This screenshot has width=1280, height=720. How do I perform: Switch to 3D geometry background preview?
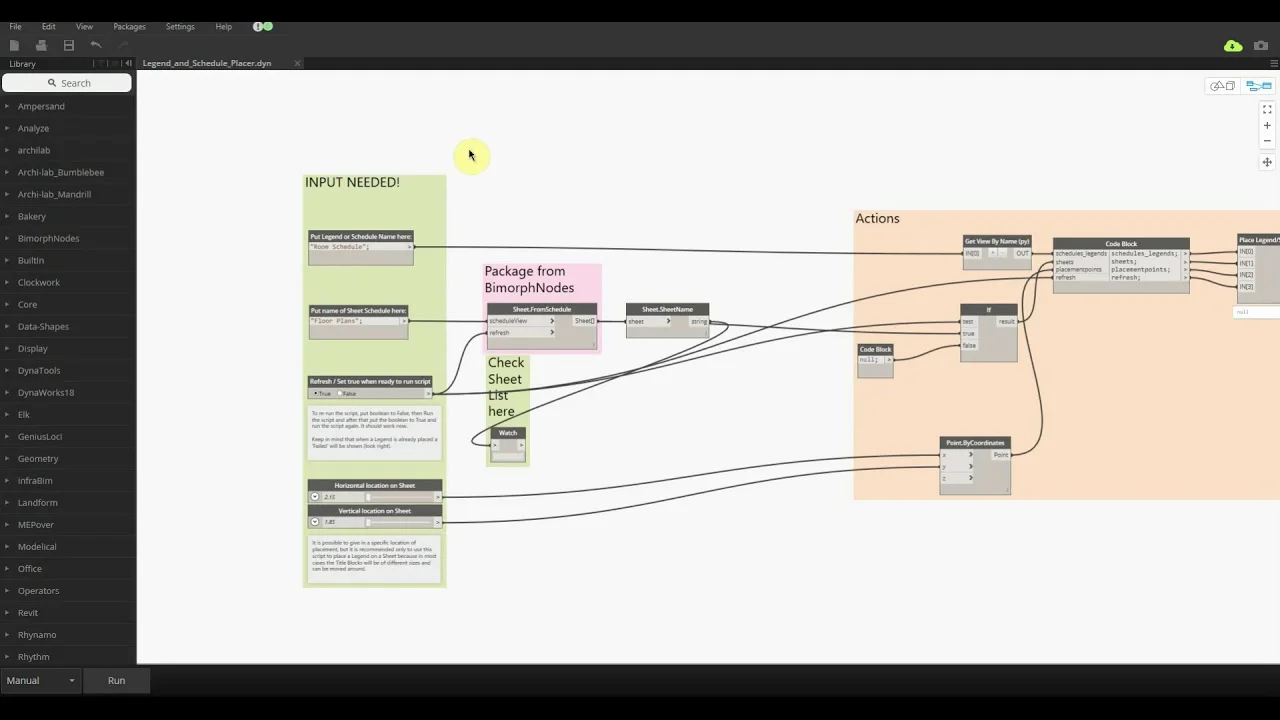click(x=1222, y=86)
